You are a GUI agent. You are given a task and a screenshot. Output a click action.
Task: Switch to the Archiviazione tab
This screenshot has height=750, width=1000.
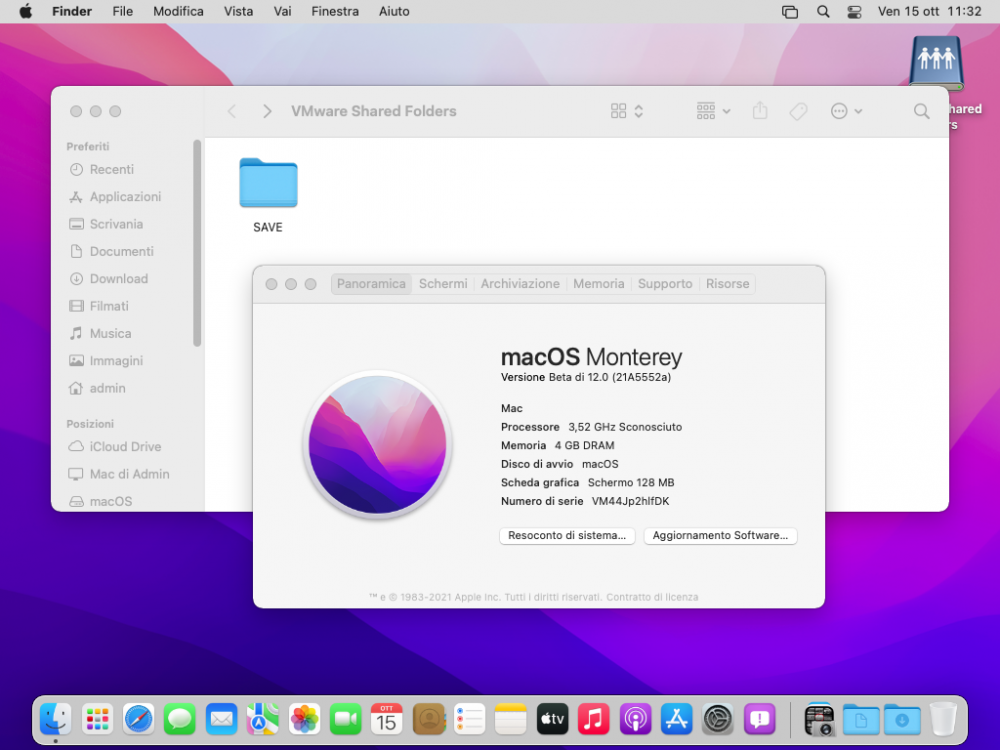[520, 284]
